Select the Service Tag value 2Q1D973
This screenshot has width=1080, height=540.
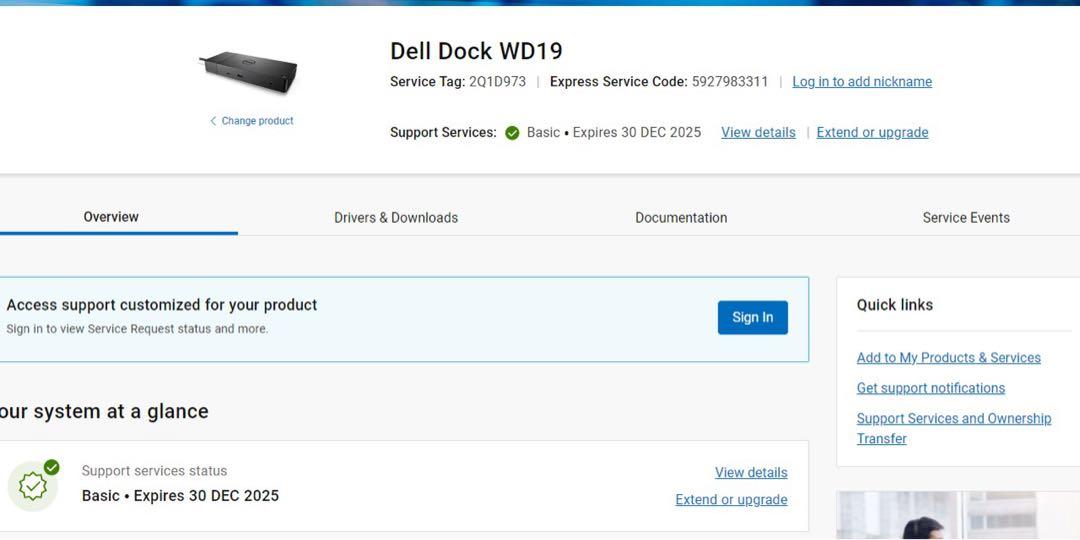pyautogui.click(x=497, y=81)
